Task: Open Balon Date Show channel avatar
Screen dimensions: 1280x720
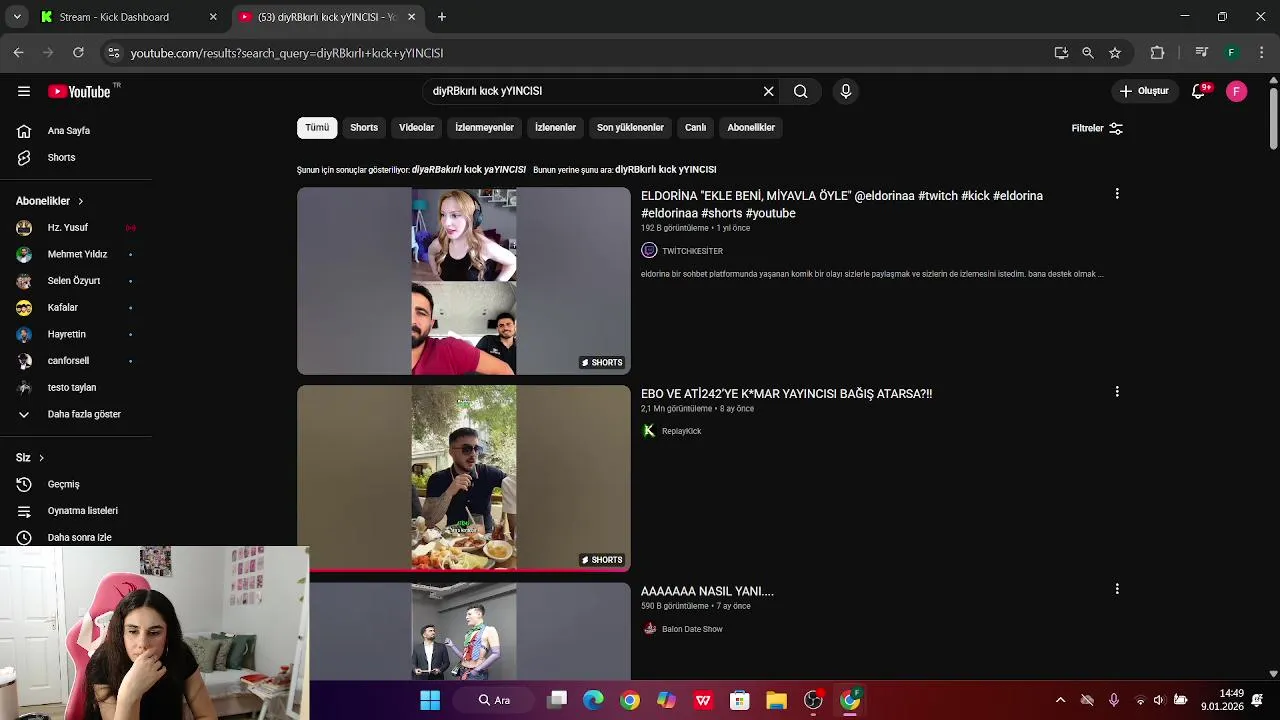Action: 649,629
